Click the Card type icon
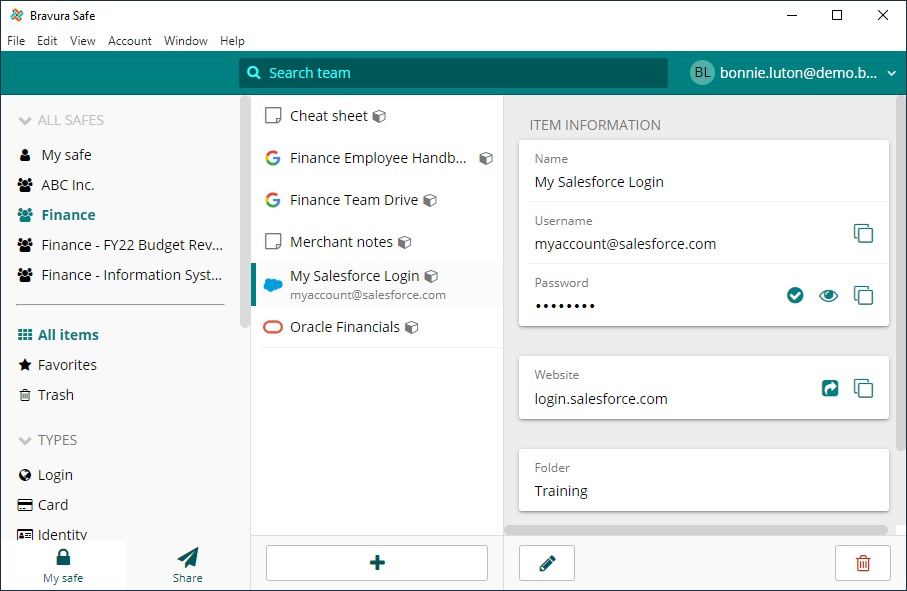Screen dimensions: 907x591 (23, 504)
